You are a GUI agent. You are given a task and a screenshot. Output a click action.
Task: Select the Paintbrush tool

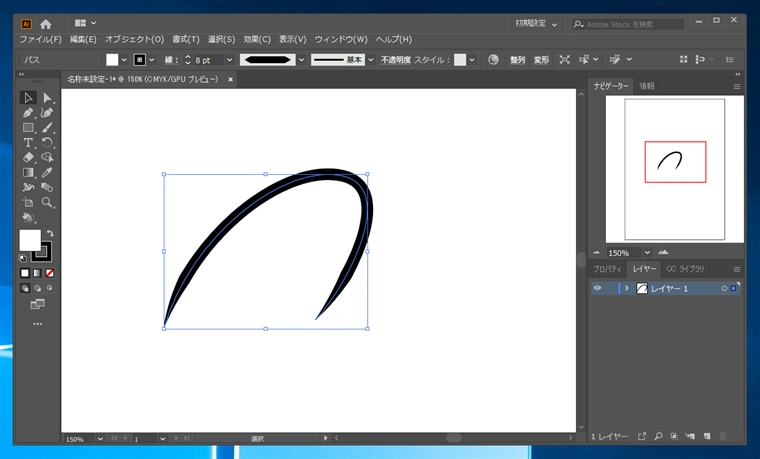(x=47, y=128)
